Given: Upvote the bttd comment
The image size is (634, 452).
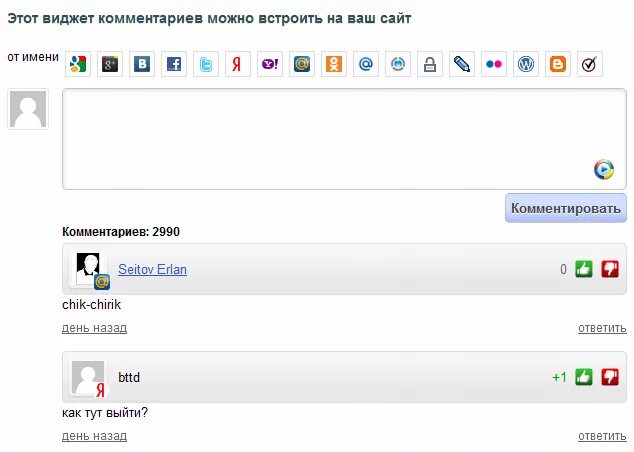Looking at the screenshot, I should point(584,377).
